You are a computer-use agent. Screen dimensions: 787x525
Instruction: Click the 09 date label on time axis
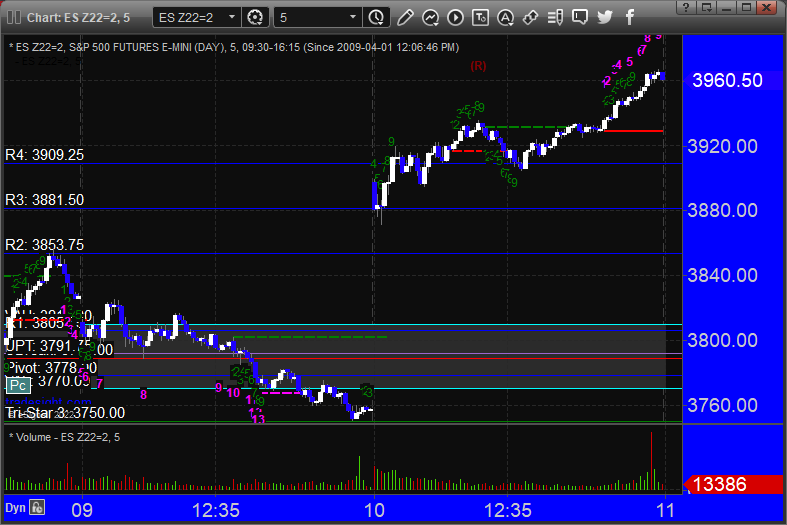point(82,510)
